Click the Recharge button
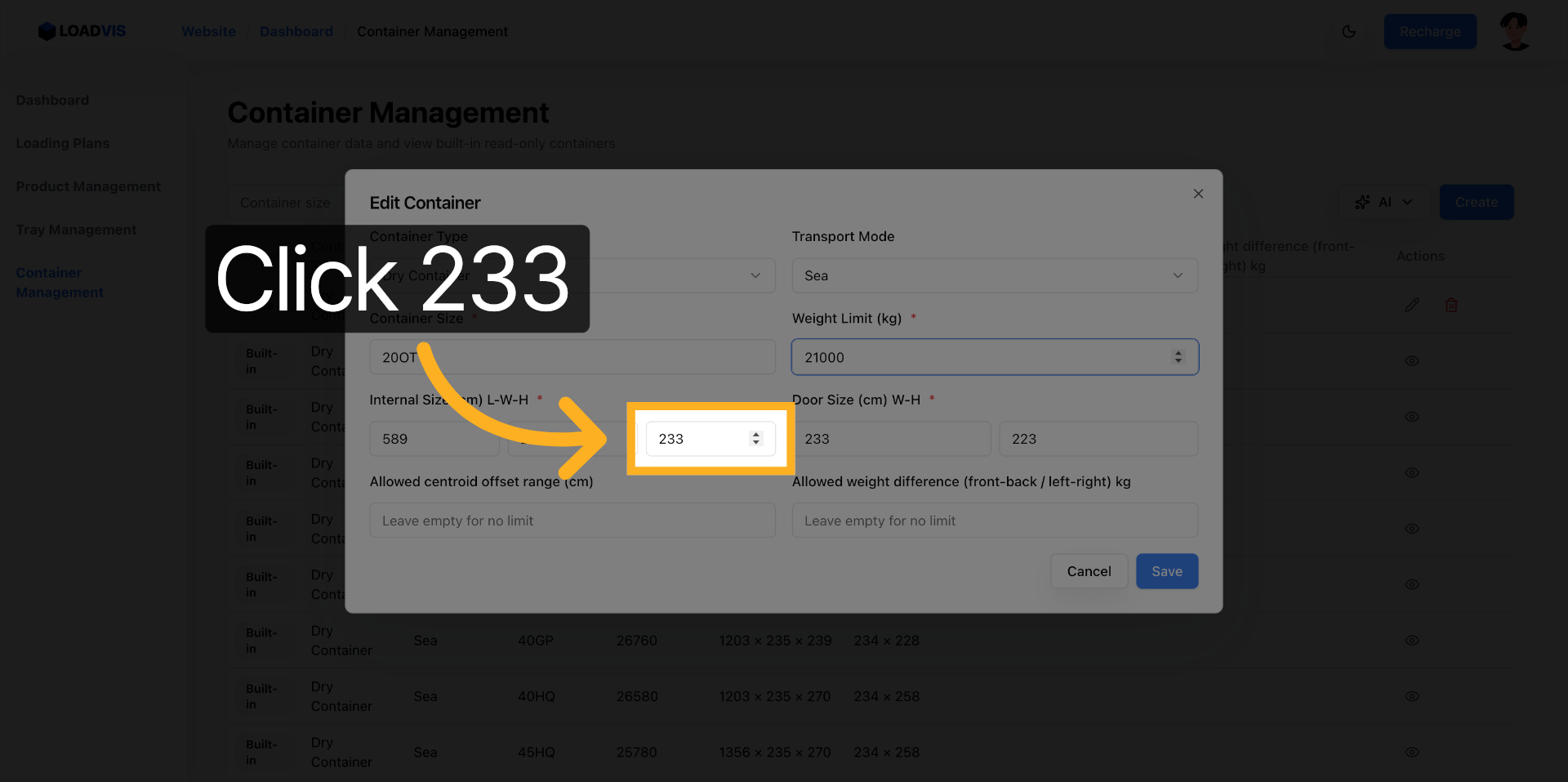The width and height of the screenshot is (1568, 782). [x=1429, y=32]
